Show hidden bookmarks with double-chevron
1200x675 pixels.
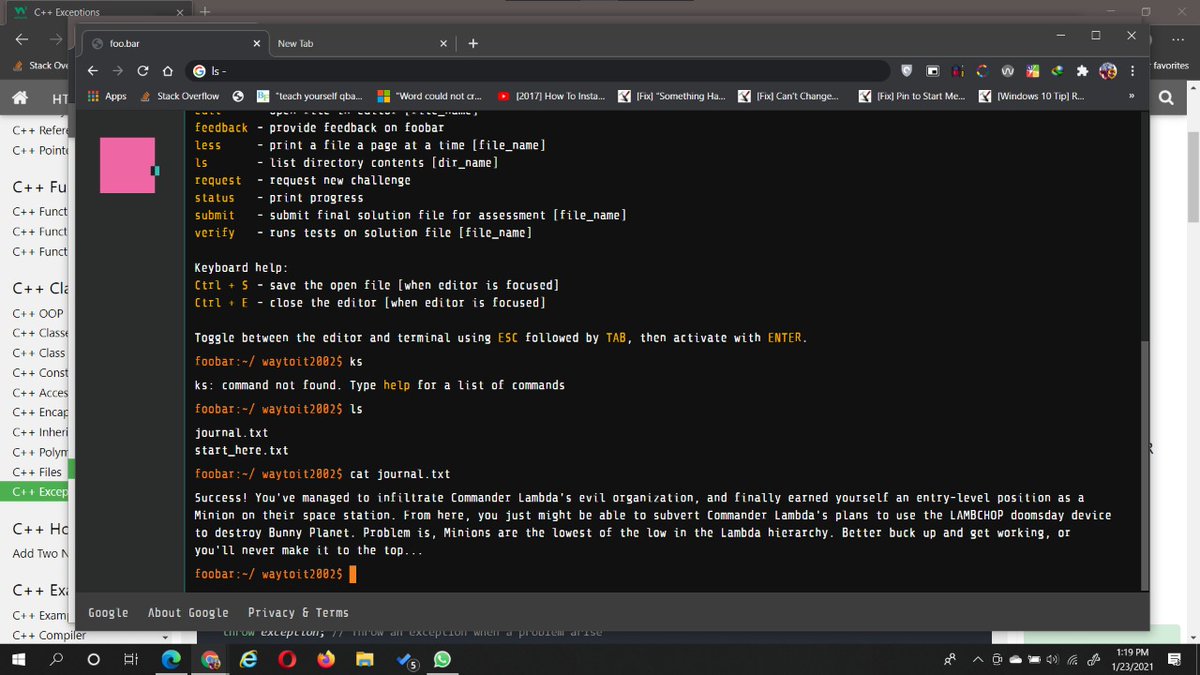1132,96
